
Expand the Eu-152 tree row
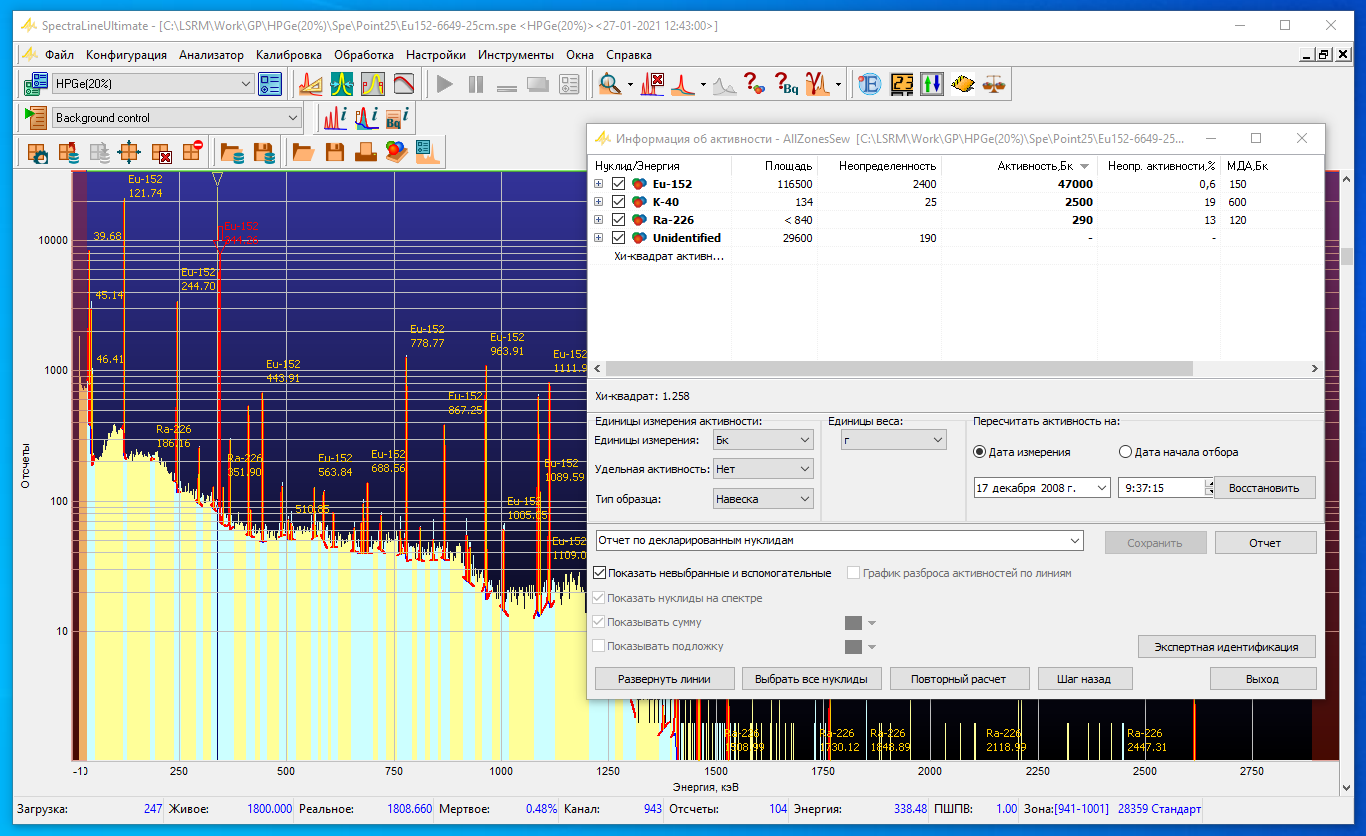point(599,184)
